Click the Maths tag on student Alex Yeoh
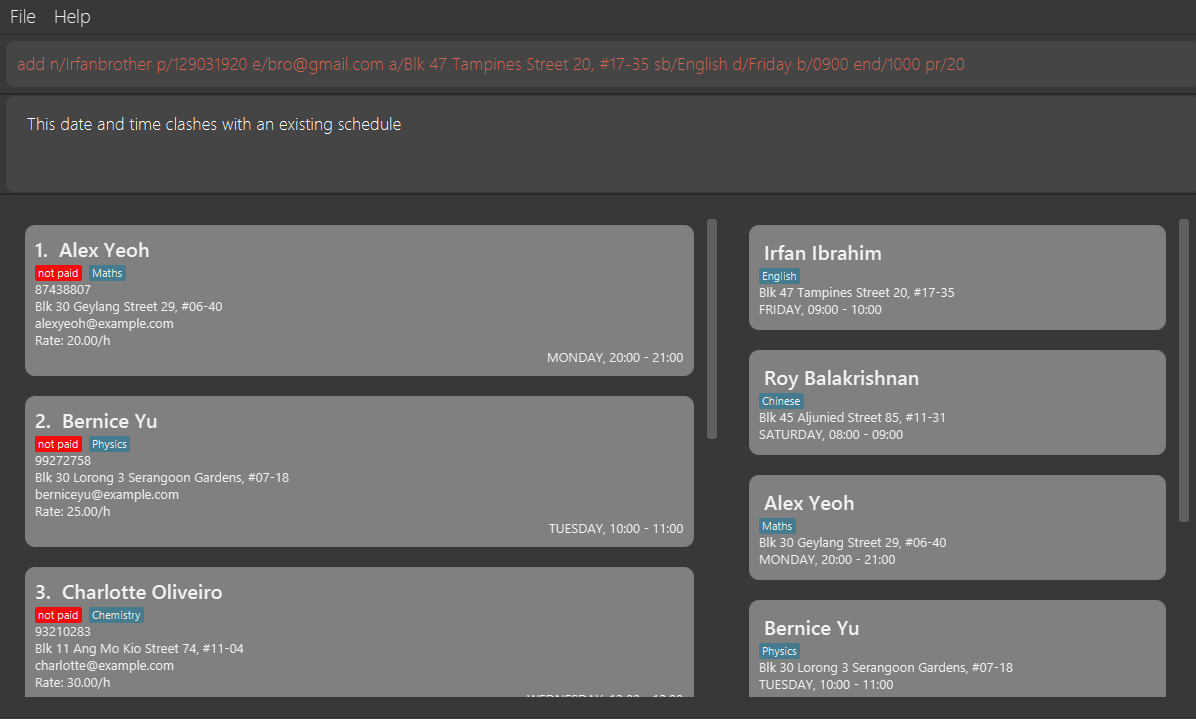This screenshot has height=719, width=1196. (x=107, y=273)
